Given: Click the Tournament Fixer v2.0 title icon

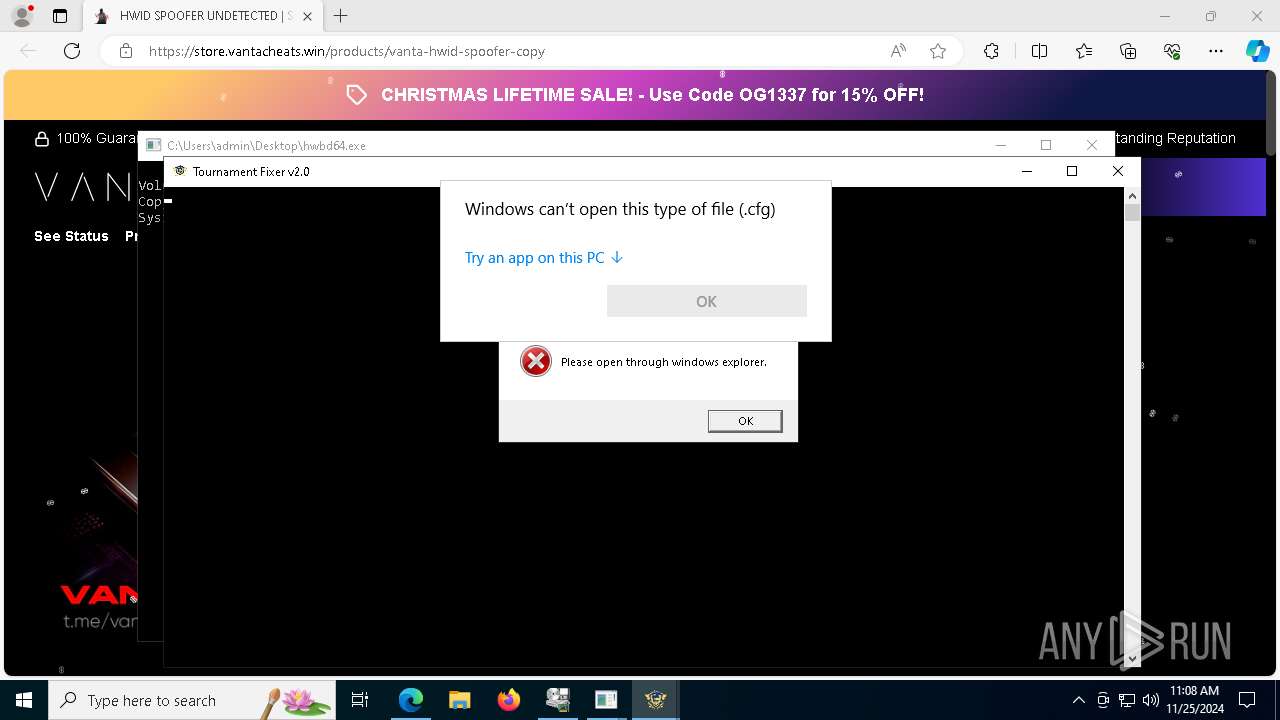Looking at the screenshot, I should (x=180, y=171).
